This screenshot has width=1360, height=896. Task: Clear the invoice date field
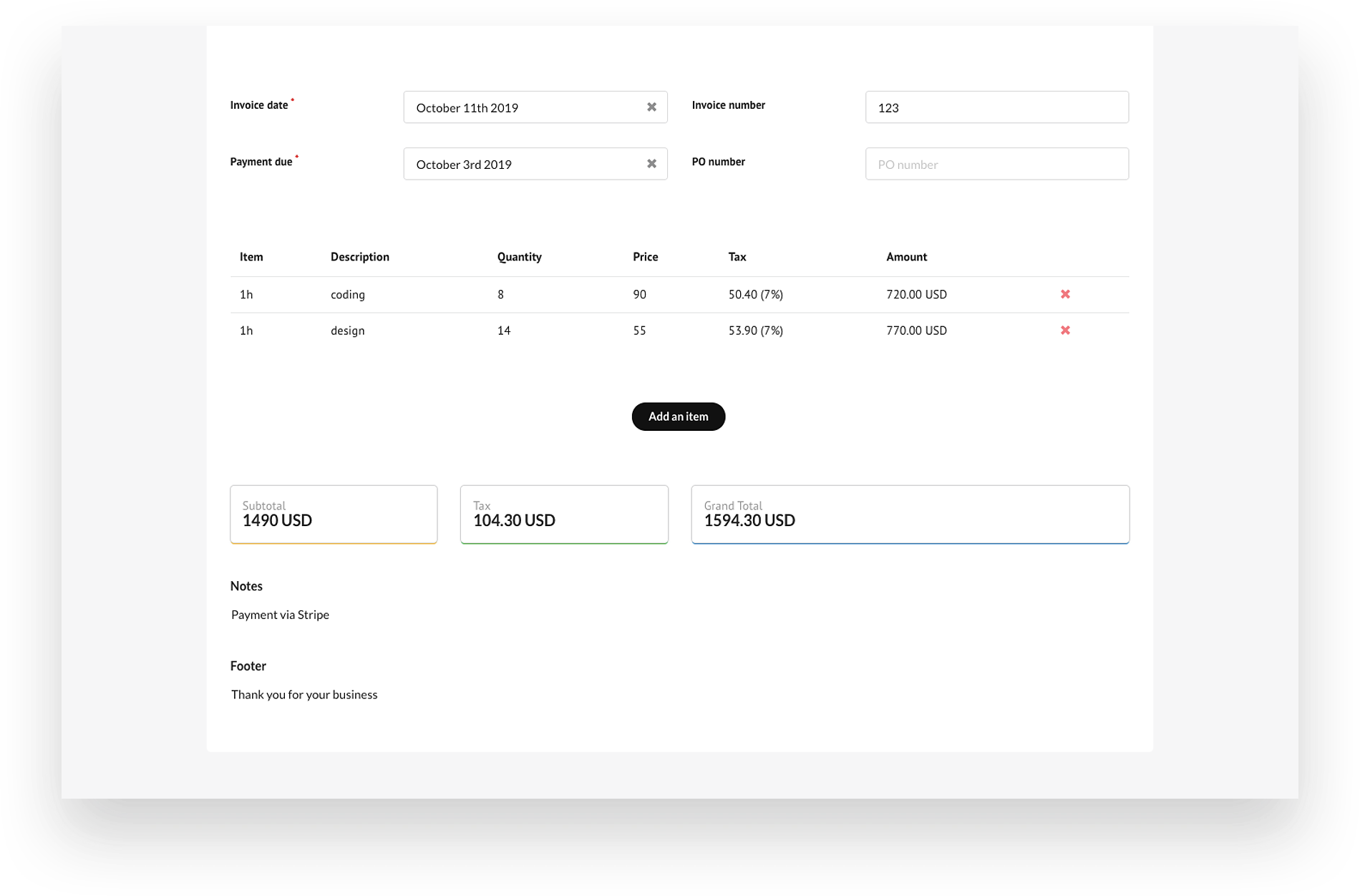pyautogui.click(x=651, y=107)
